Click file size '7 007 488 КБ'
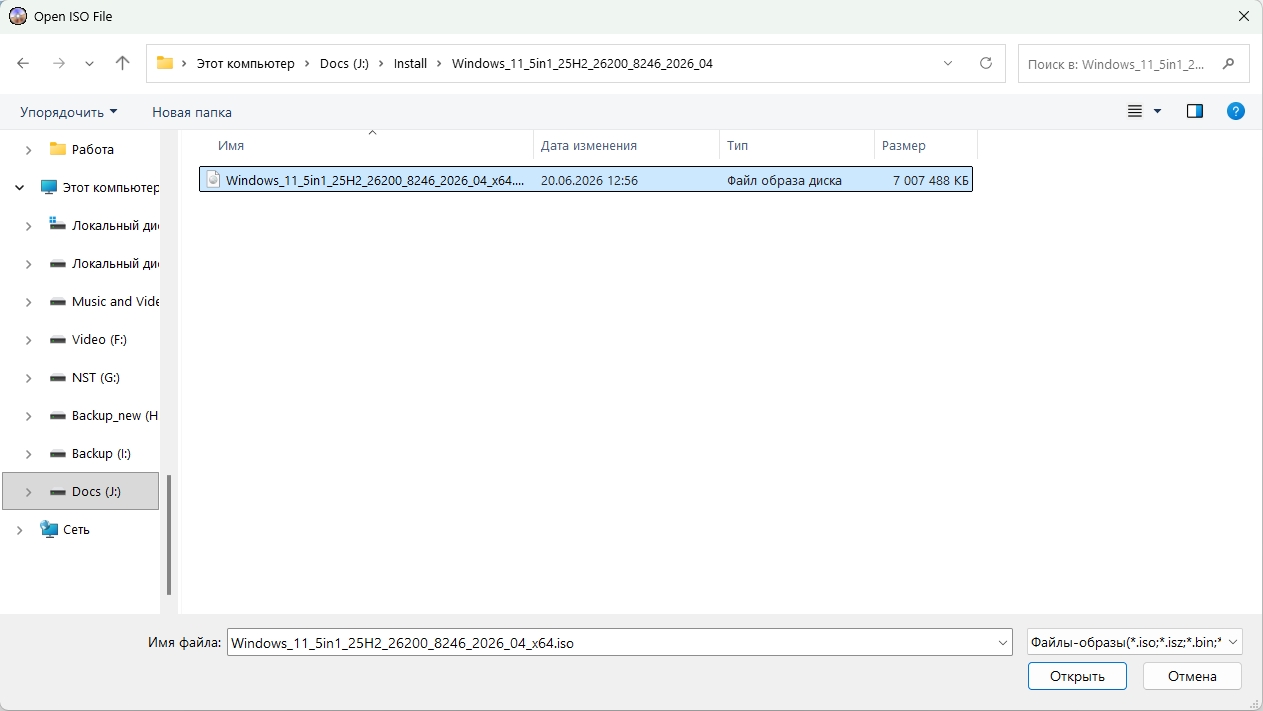Image resolution: width=1263 pixels, height=711 pixels. point(930,181)
